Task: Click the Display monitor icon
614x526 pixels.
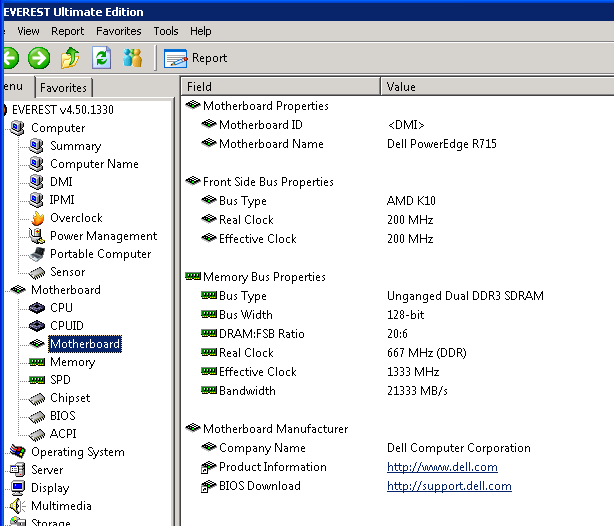Action: click(18, 488)
